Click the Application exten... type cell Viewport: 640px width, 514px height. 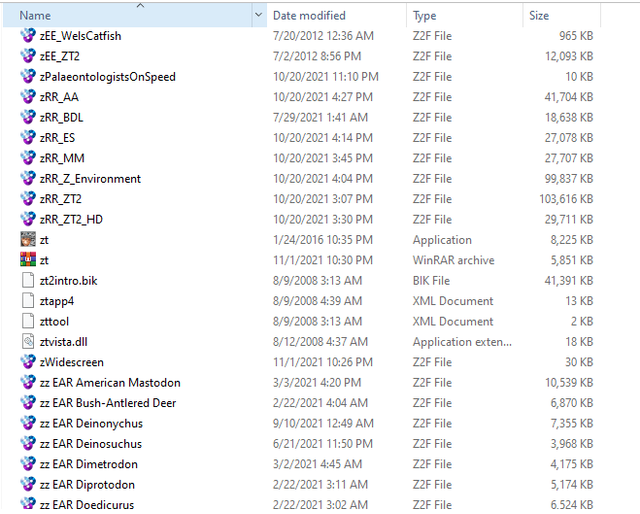(462, 342)
